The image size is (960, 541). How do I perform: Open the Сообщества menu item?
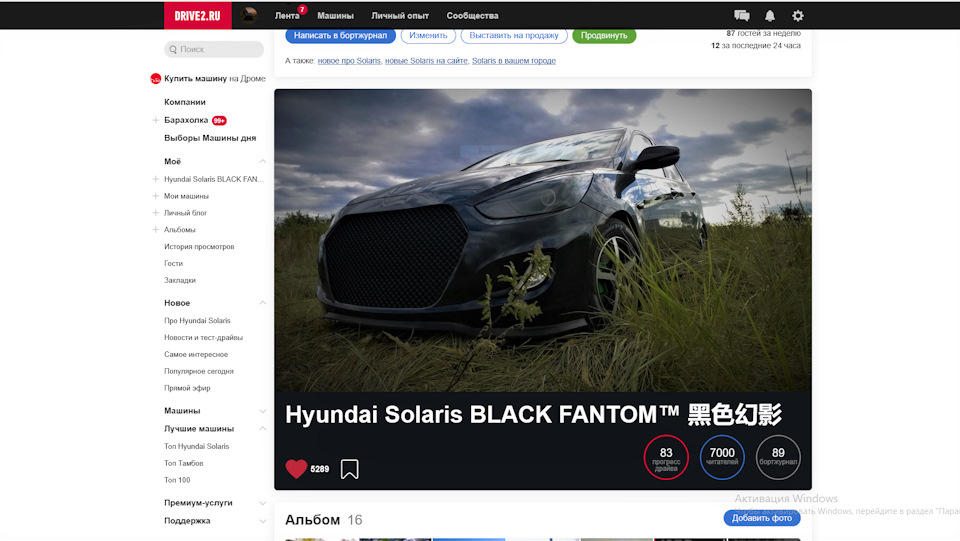click(x=472, y=16)
